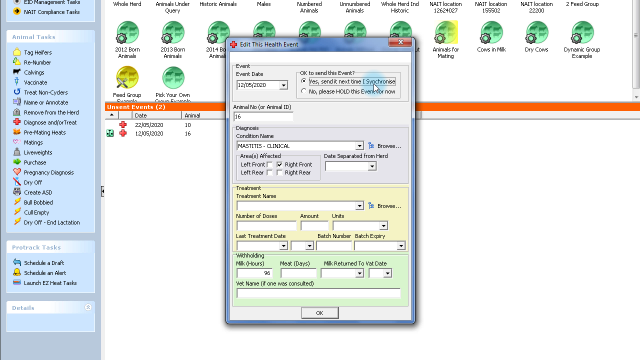Click the Milk (Hours) withholding field
Viewport: 640px width, 360px height.
point(254,273)
